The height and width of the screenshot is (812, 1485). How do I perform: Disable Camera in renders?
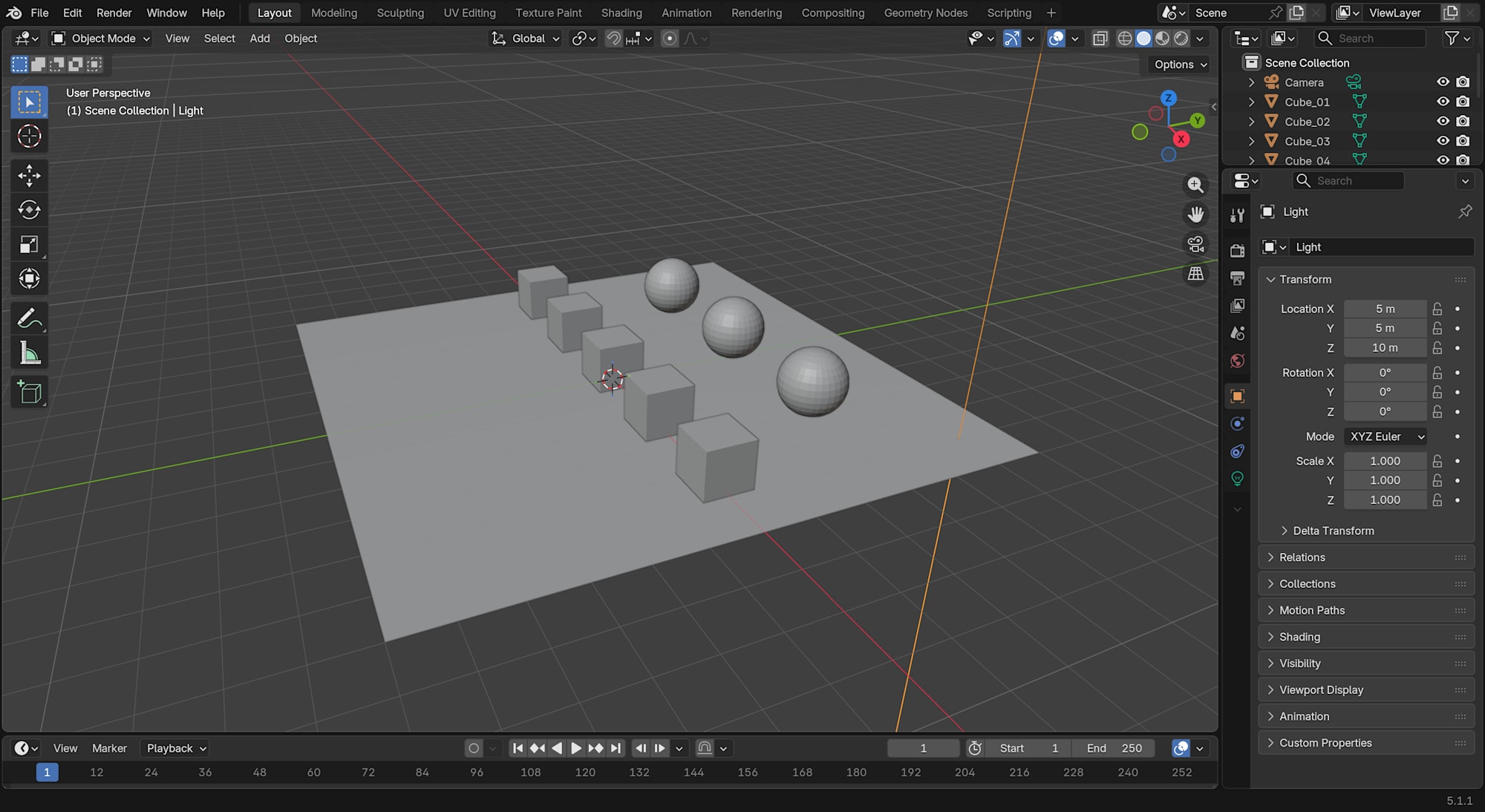click(1463, 82)
